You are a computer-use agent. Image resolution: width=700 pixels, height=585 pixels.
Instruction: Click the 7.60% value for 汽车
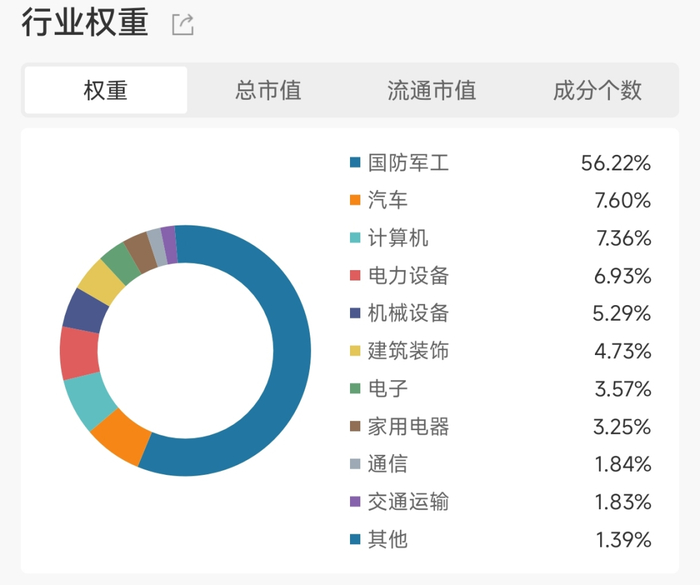tap(622, 201)
